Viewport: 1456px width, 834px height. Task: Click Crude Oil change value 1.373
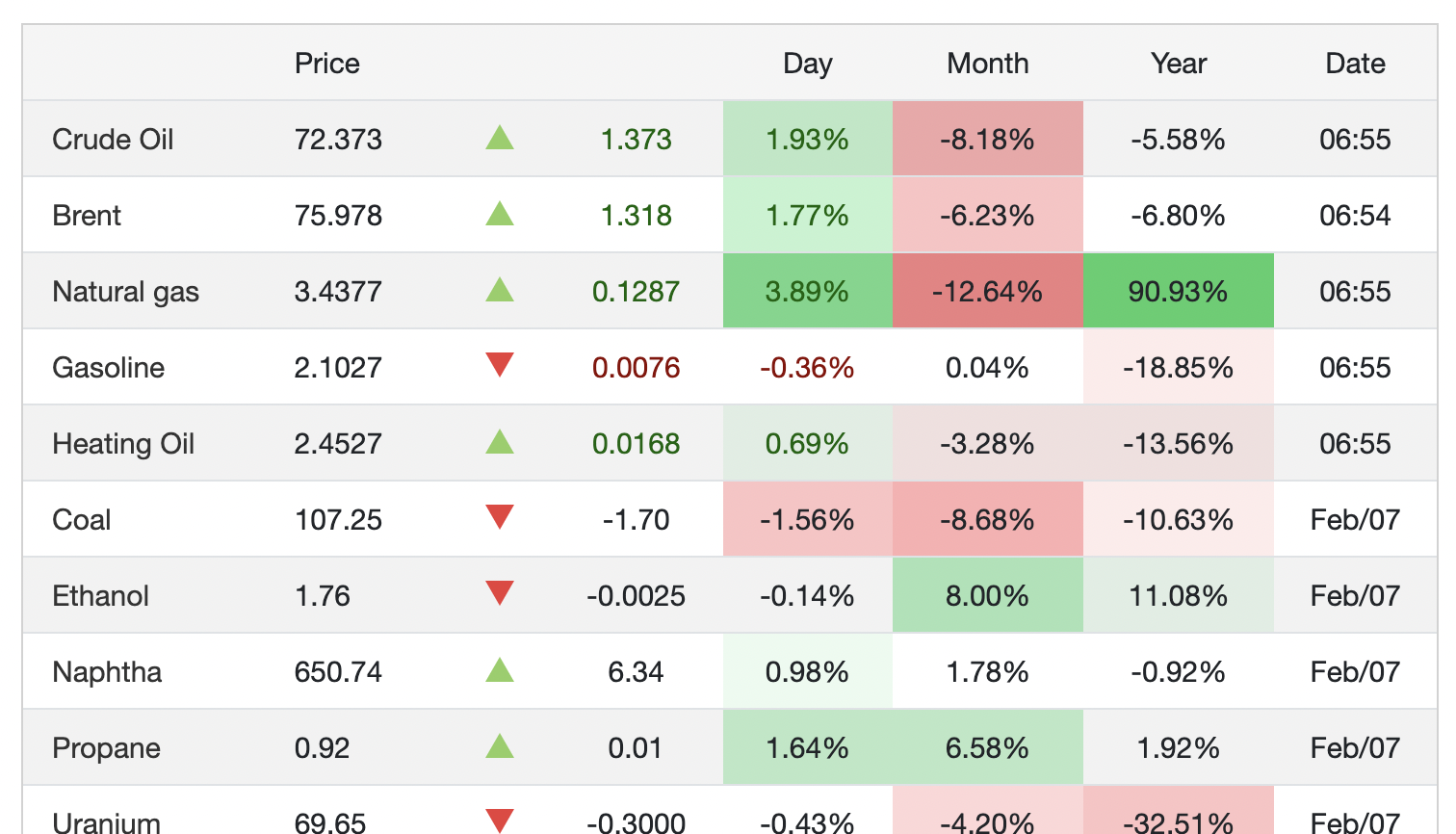(637, 140)
